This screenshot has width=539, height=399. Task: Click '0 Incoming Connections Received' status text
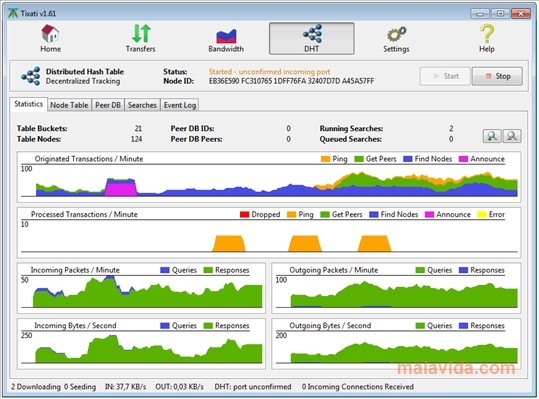[358, 387]
